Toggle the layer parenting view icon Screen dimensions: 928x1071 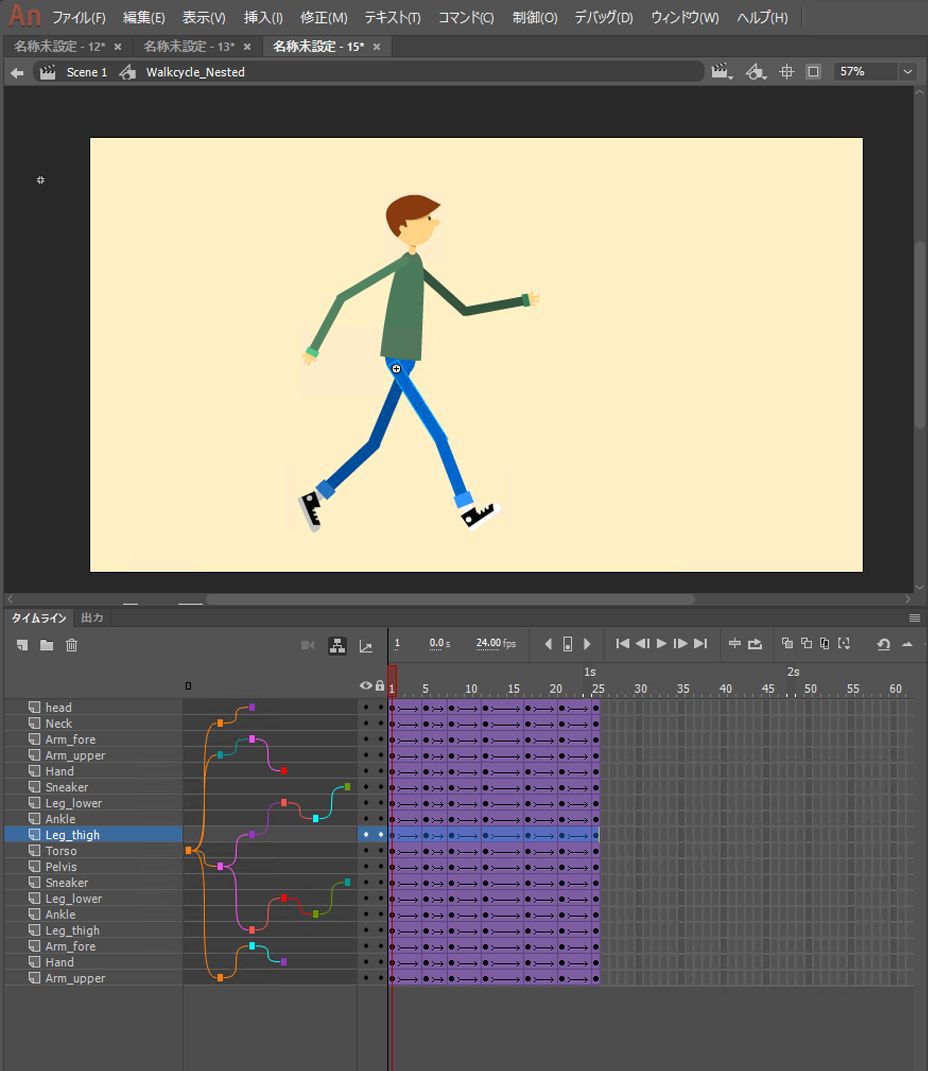338,645
